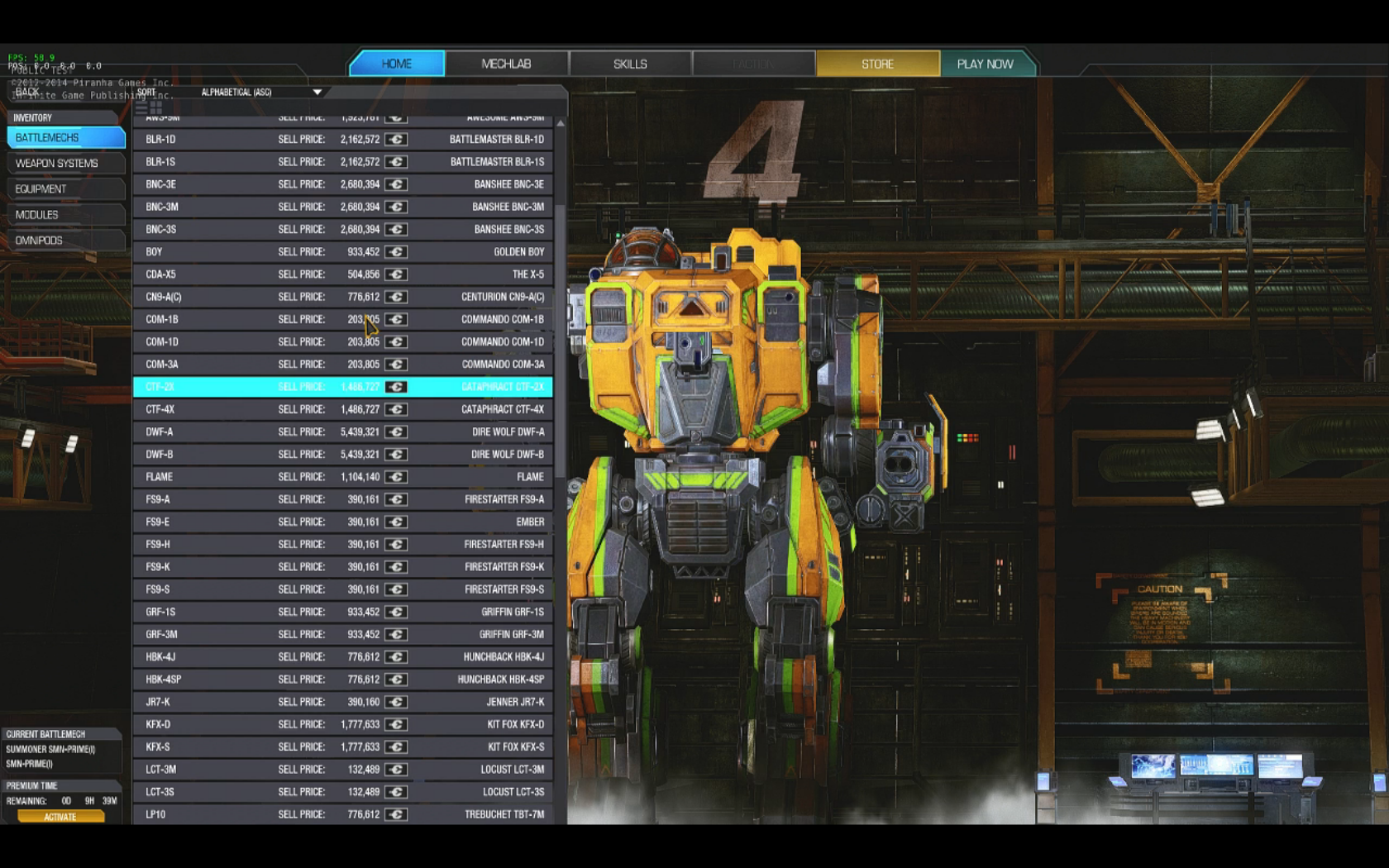Select the LCT-3S Locust row

(x=343, y=792)
